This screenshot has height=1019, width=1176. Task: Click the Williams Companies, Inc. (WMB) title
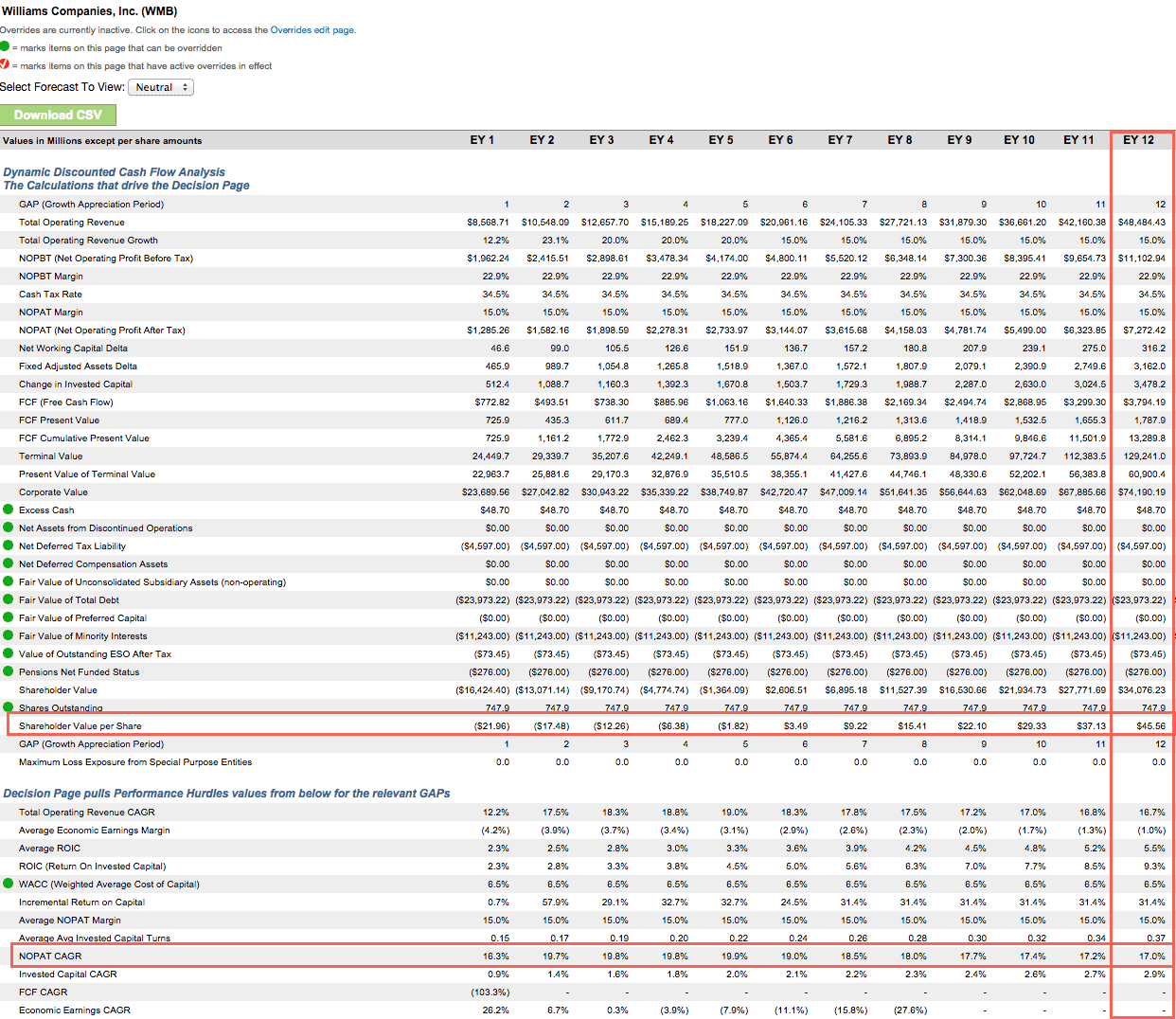click(x=88, y=11)
